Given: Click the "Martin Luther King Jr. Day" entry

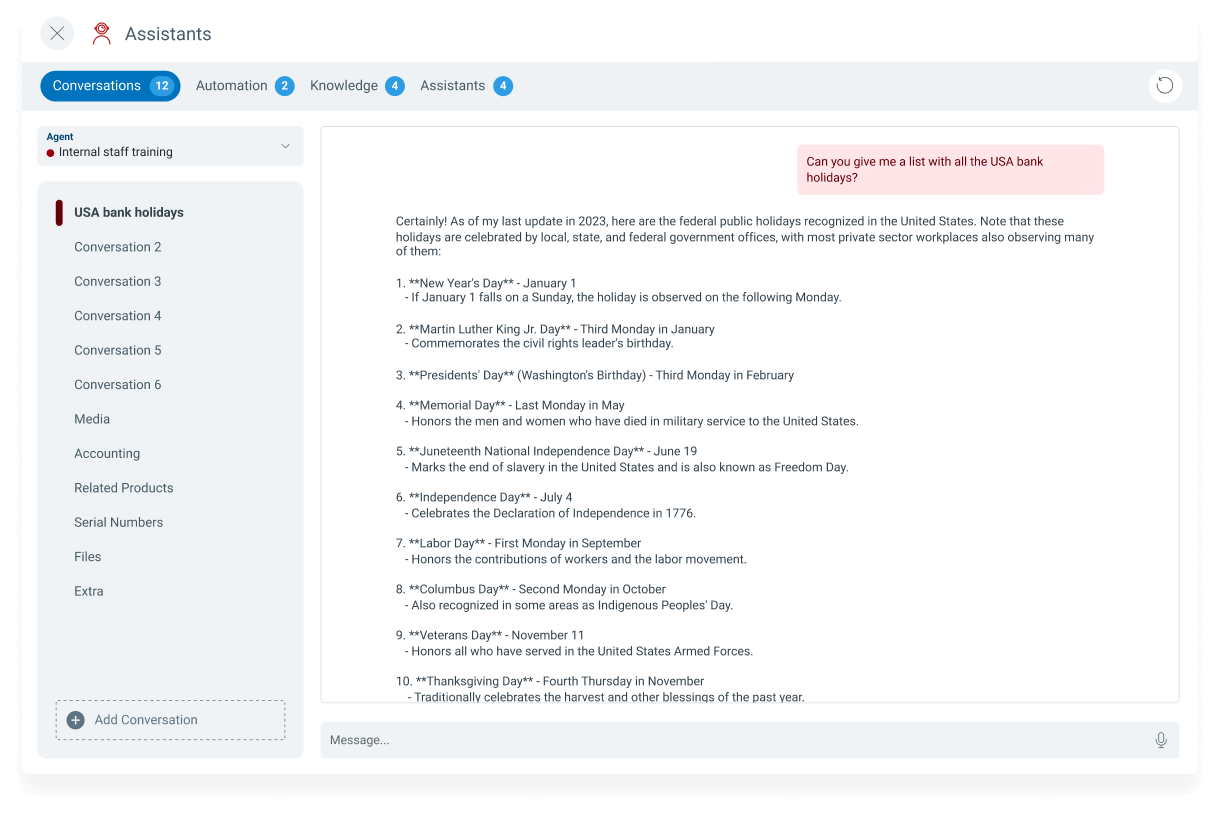Looking at the screenshot, I should [x=556, y=336].
